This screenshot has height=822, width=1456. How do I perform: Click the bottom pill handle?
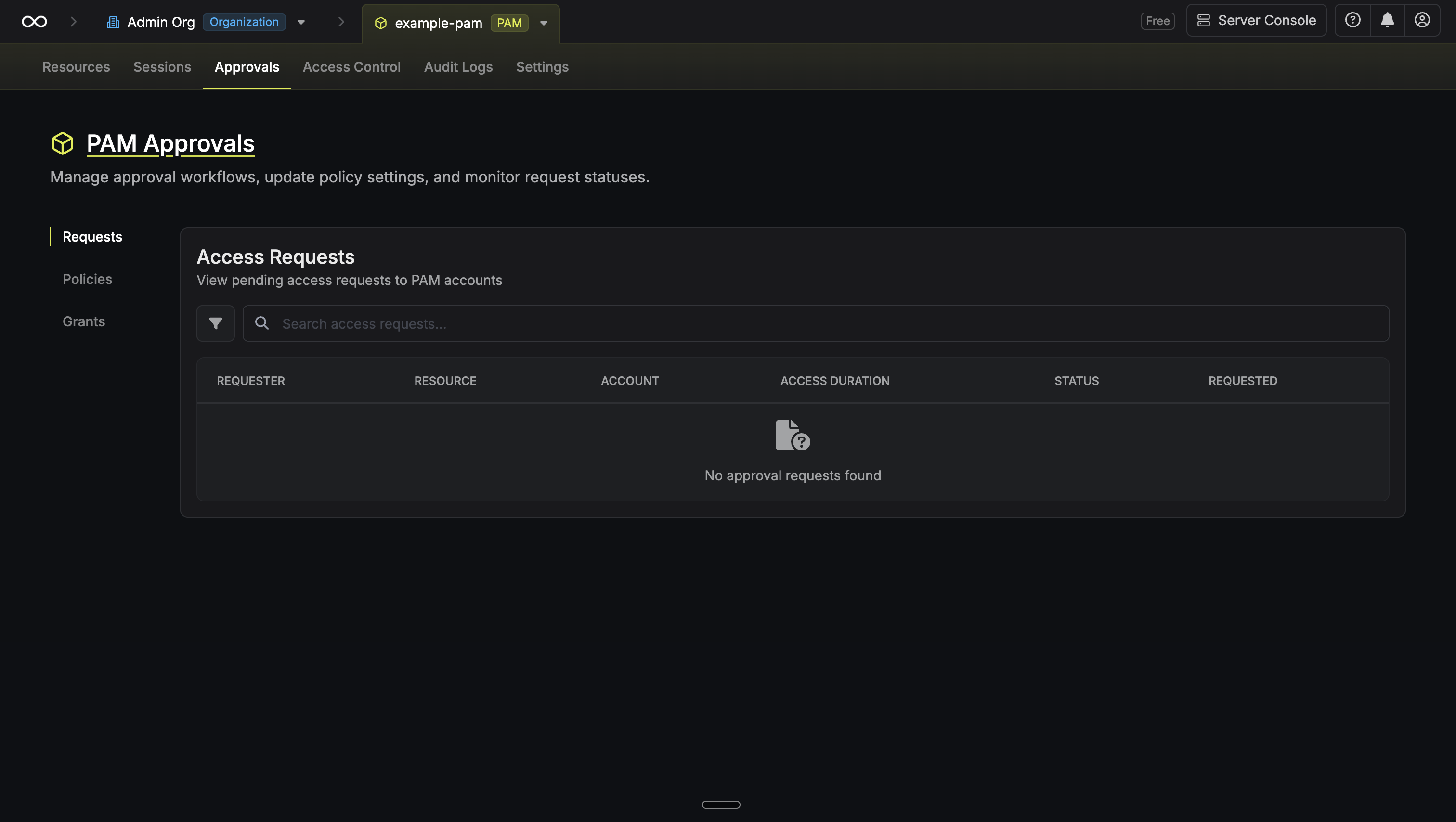721,805
